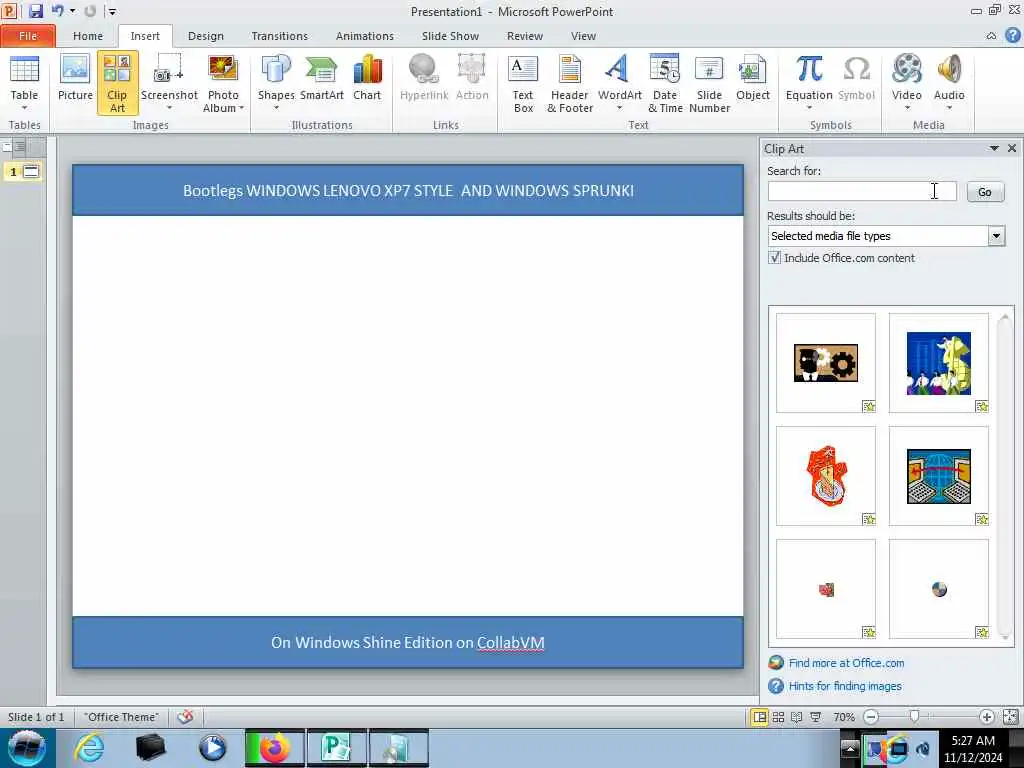Switch to the Design tab
Screen dimensions: 1024x768
206,36
